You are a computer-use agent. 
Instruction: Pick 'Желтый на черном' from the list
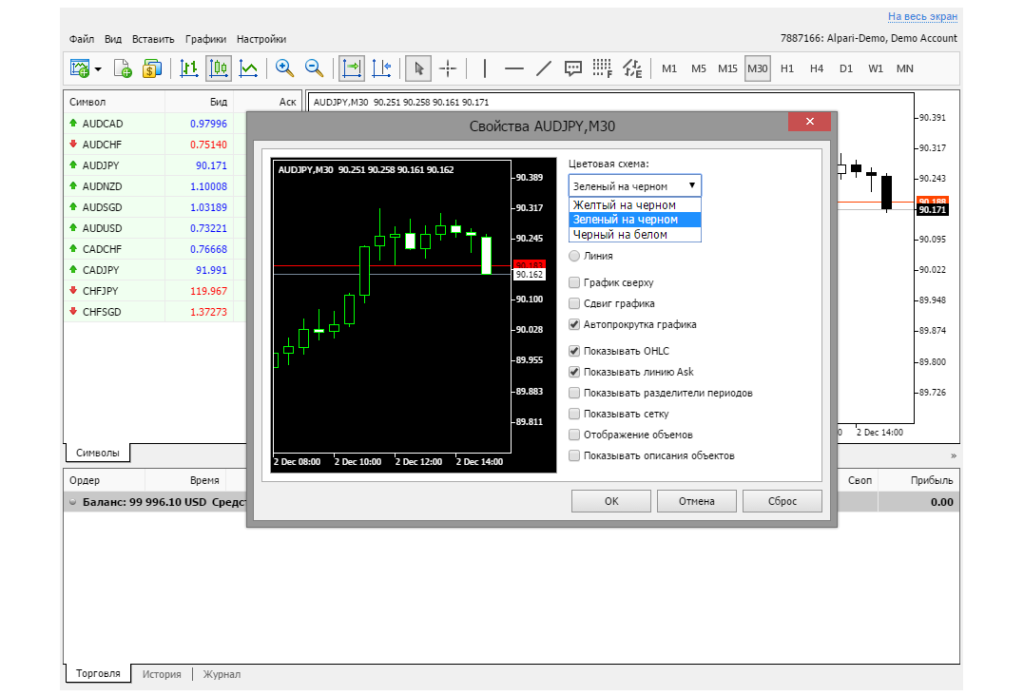[624, 205]
